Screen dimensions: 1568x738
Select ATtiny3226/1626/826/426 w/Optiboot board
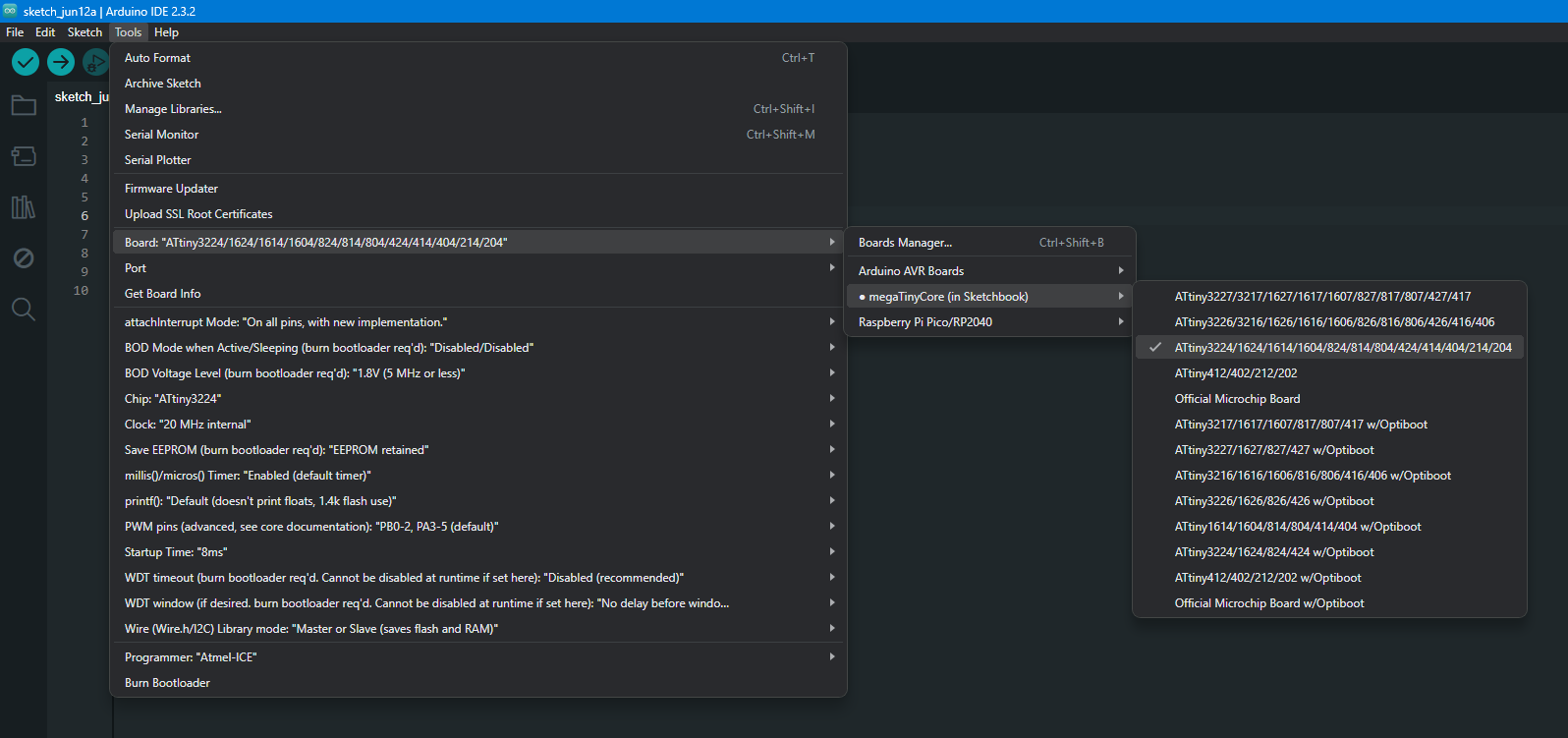pyautogui.click(x=1329, y=501)
